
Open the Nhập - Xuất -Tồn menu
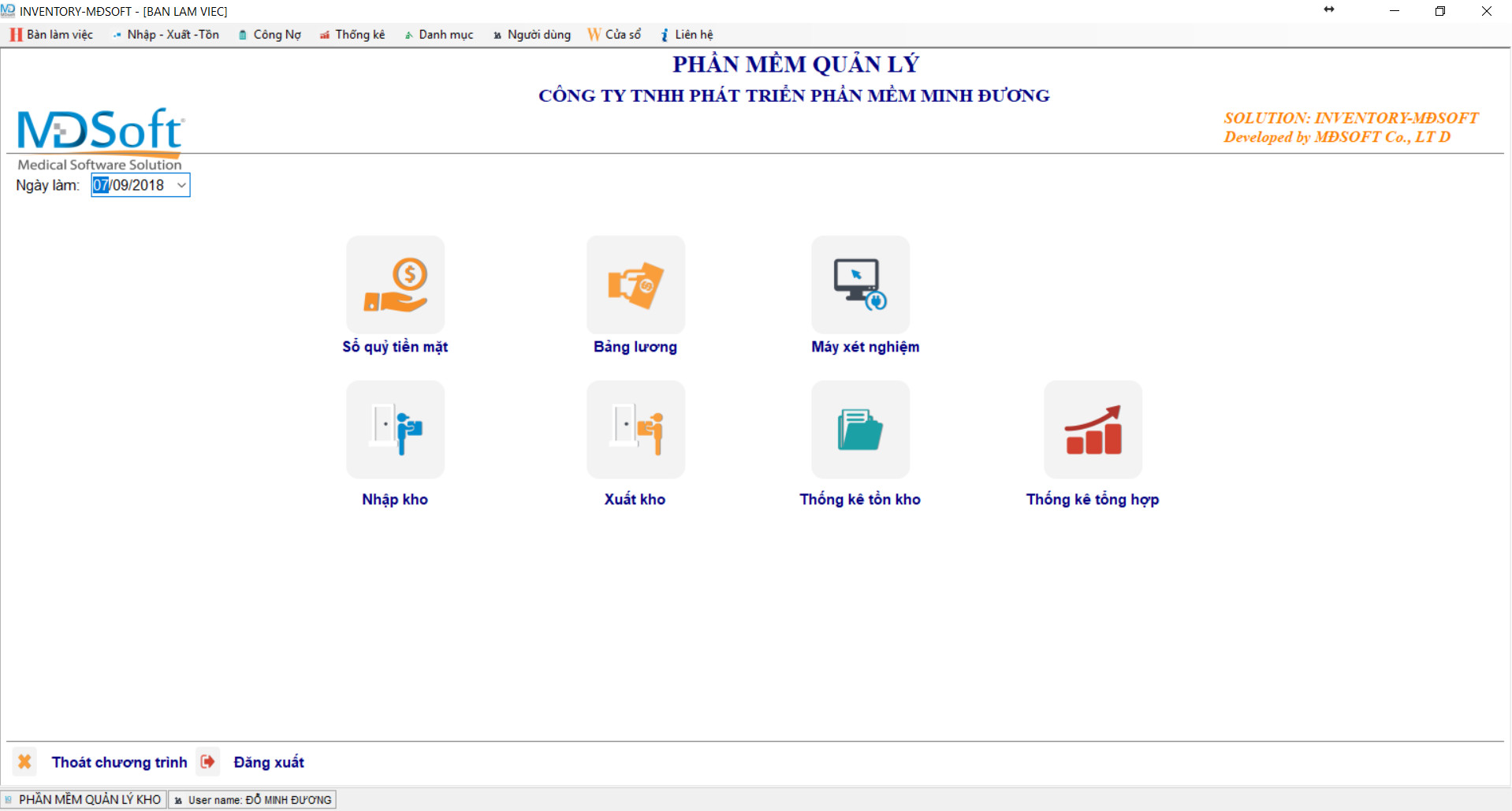166,35
